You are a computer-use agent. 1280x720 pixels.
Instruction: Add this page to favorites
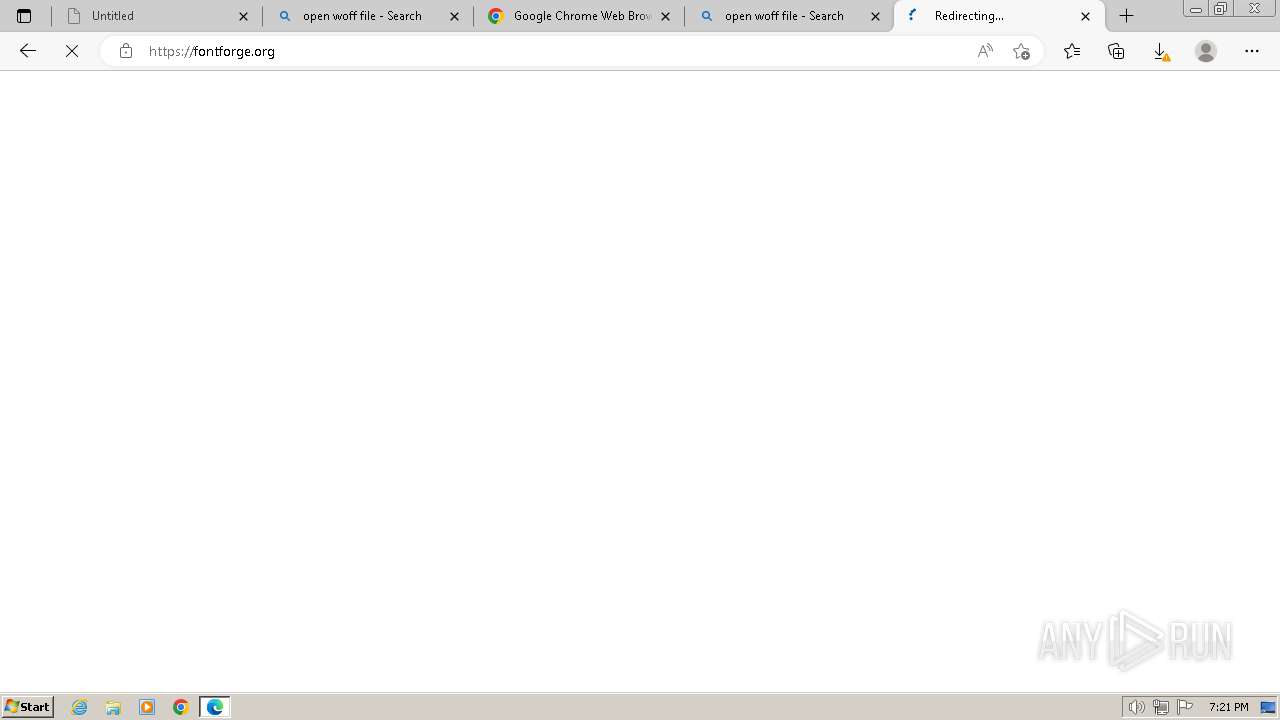point(1021,51)
